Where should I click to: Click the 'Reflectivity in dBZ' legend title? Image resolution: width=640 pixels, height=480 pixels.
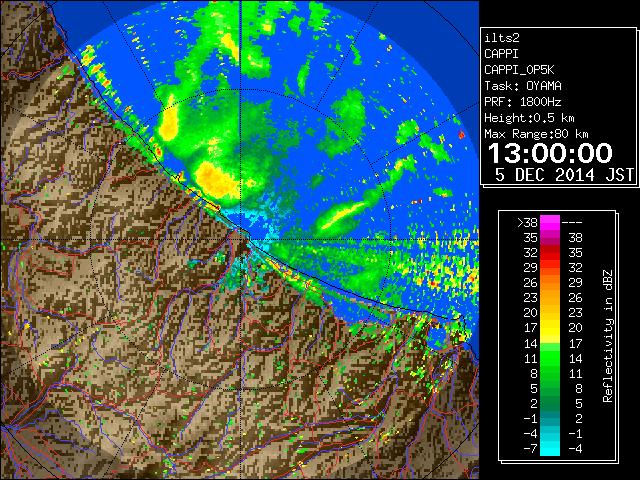point(607,336)
